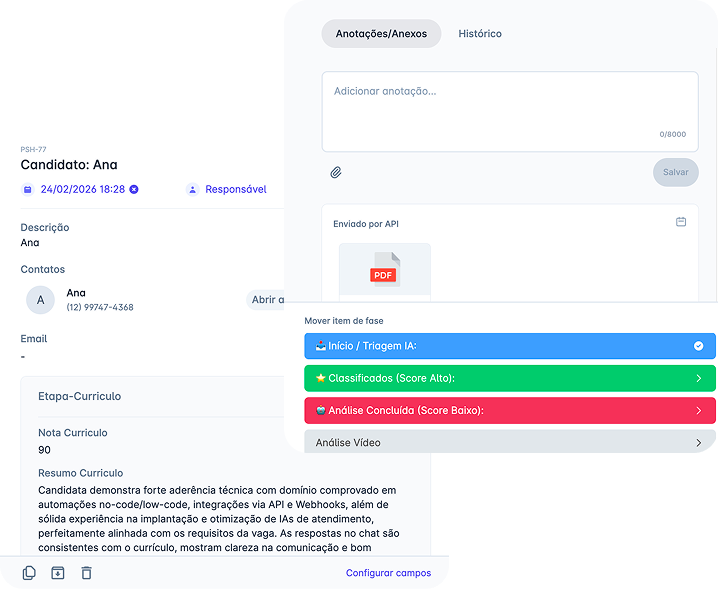Click the calendar icon on Enviado por API card
Image resolution: width=718 pixels, height=589 pixels.
tap(681, 222)
